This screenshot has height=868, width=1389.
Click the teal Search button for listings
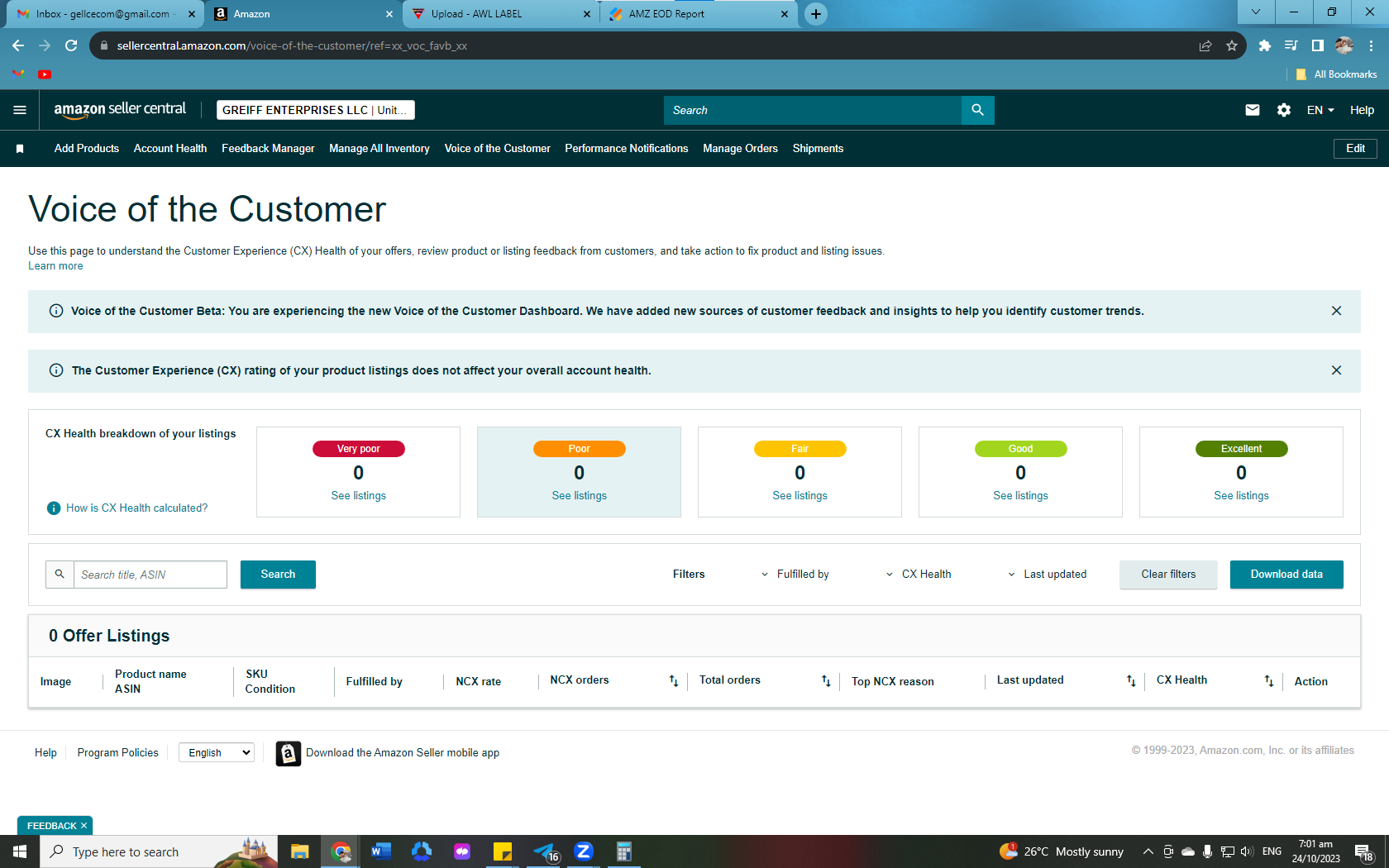(278, 575)
